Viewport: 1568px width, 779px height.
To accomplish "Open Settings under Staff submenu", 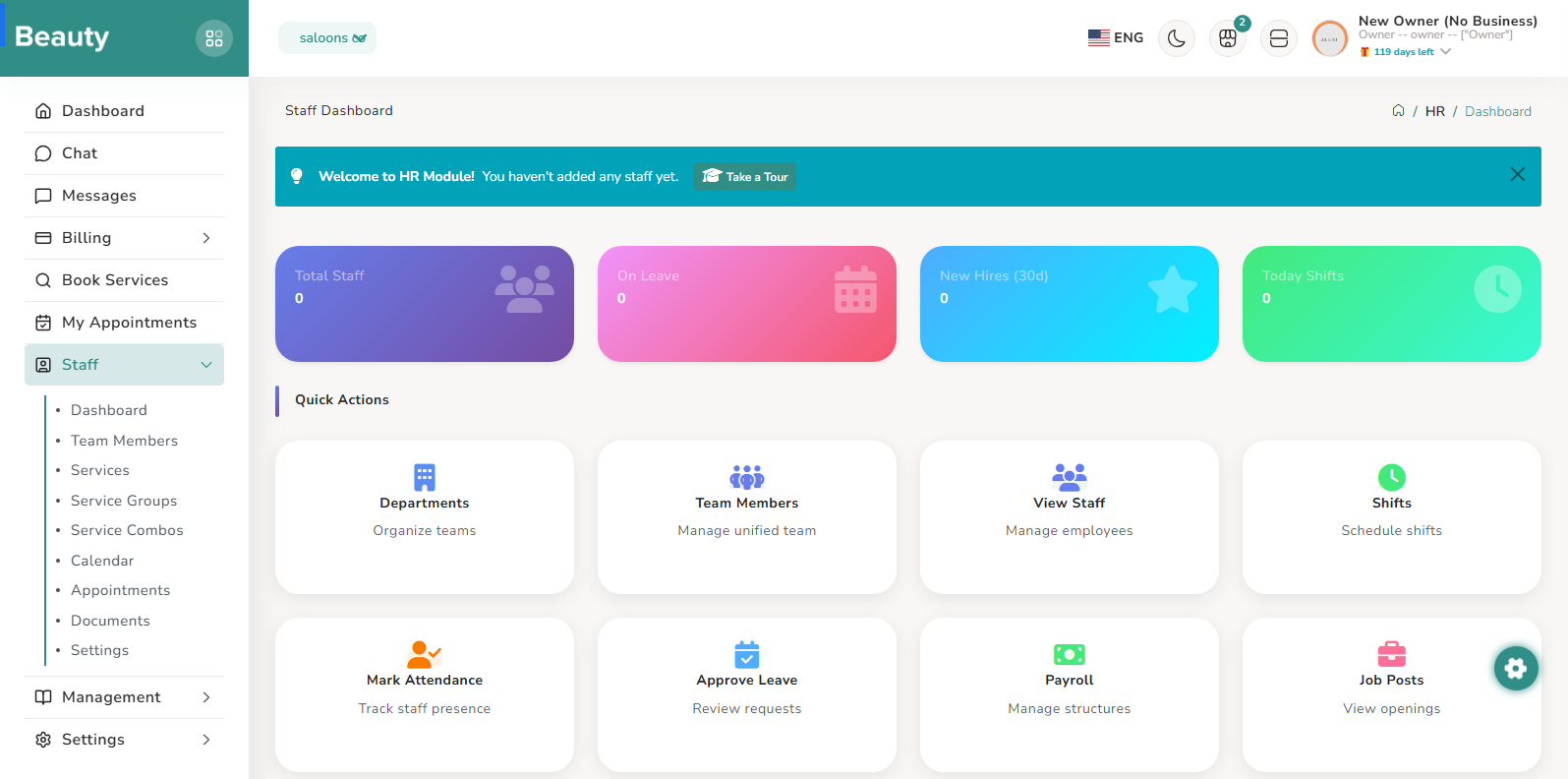I will 99,650.
